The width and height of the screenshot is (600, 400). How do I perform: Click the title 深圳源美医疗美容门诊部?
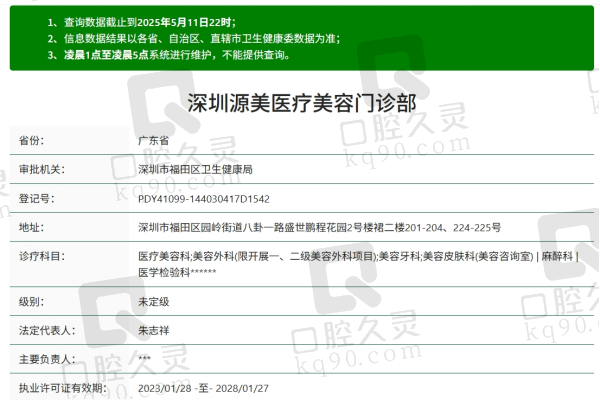coord(302,103)
